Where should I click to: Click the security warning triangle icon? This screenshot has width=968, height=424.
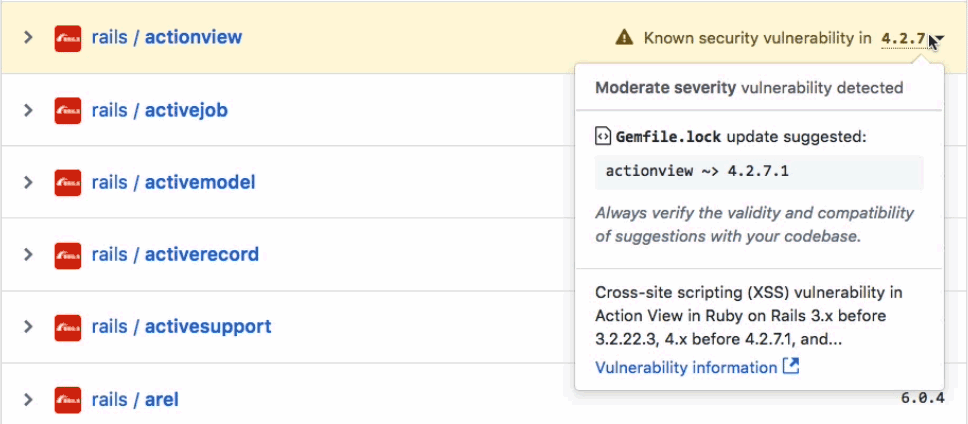[x=624, y=38]
